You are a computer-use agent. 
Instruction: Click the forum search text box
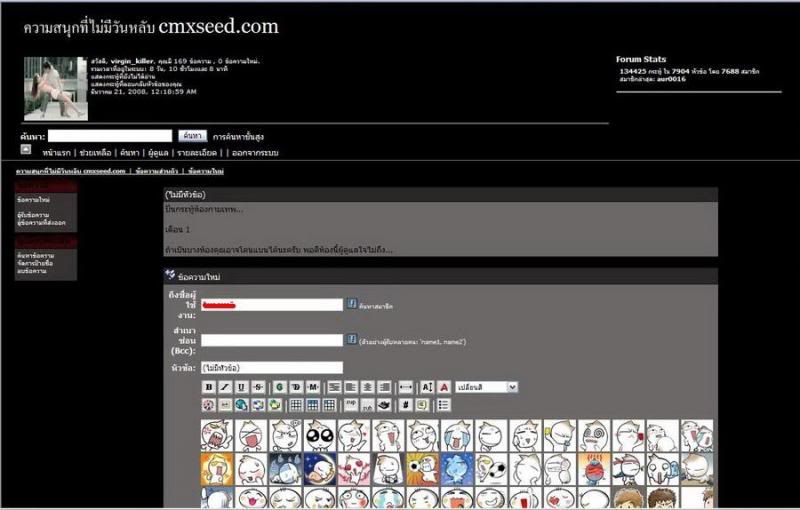110,136
